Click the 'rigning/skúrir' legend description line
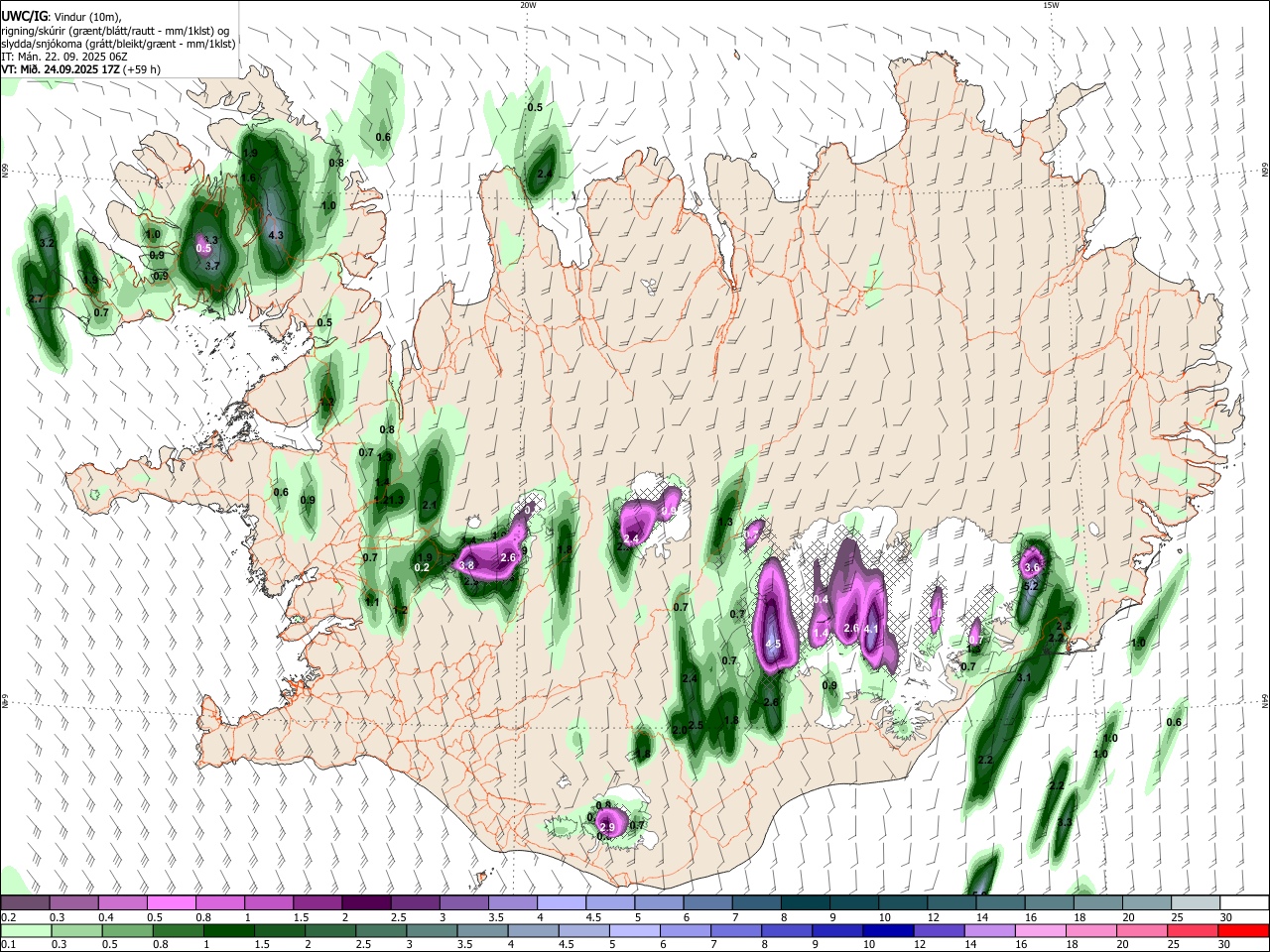Screen dimensions: 1270x952 pyautogui.click(x=116, y=30)
